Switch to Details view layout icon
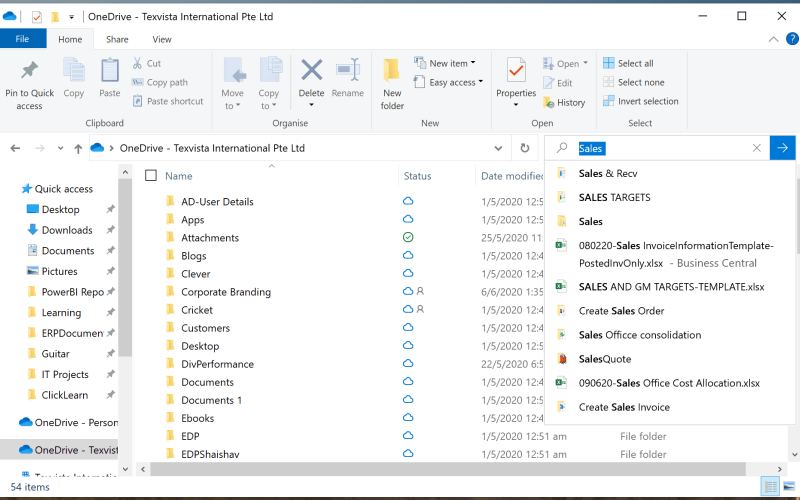The image size is (800, 500). [x=770, y=486]
